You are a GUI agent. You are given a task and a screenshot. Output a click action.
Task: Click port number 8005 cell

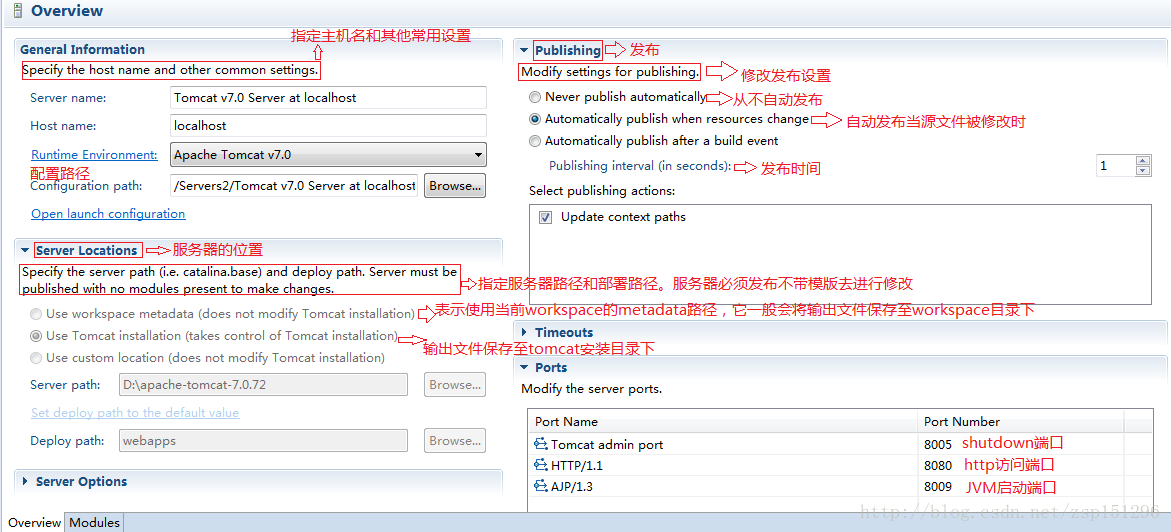(x=937, y=445)
